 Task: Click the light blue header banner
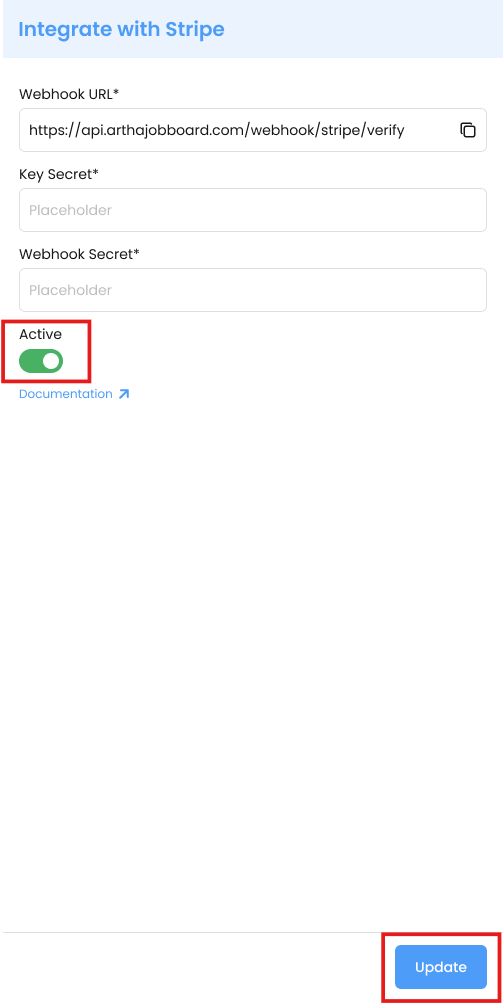[253, 29]
